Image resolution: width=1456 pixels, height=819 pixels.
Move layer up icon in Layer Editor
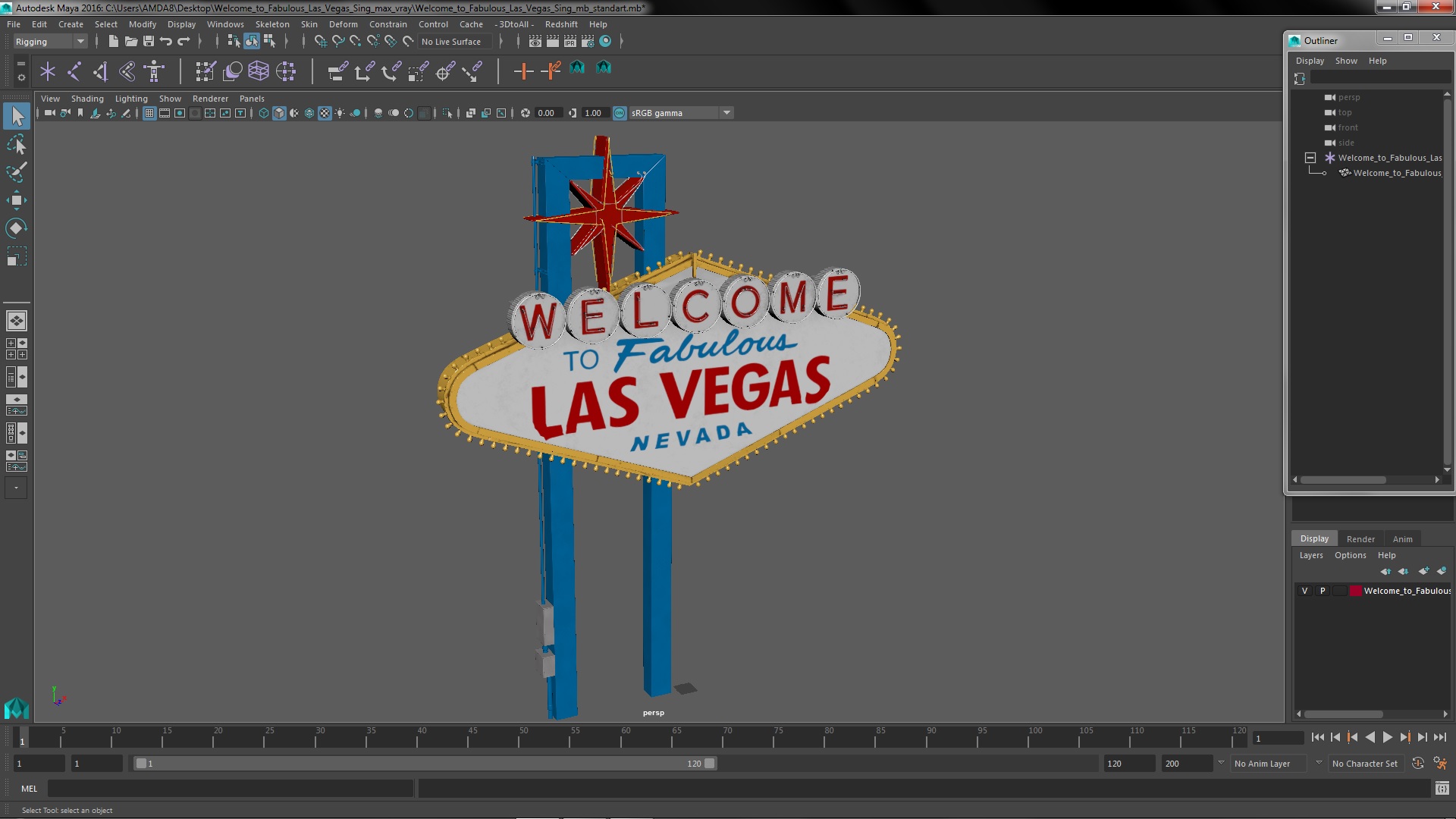(x=1385, y=571)
